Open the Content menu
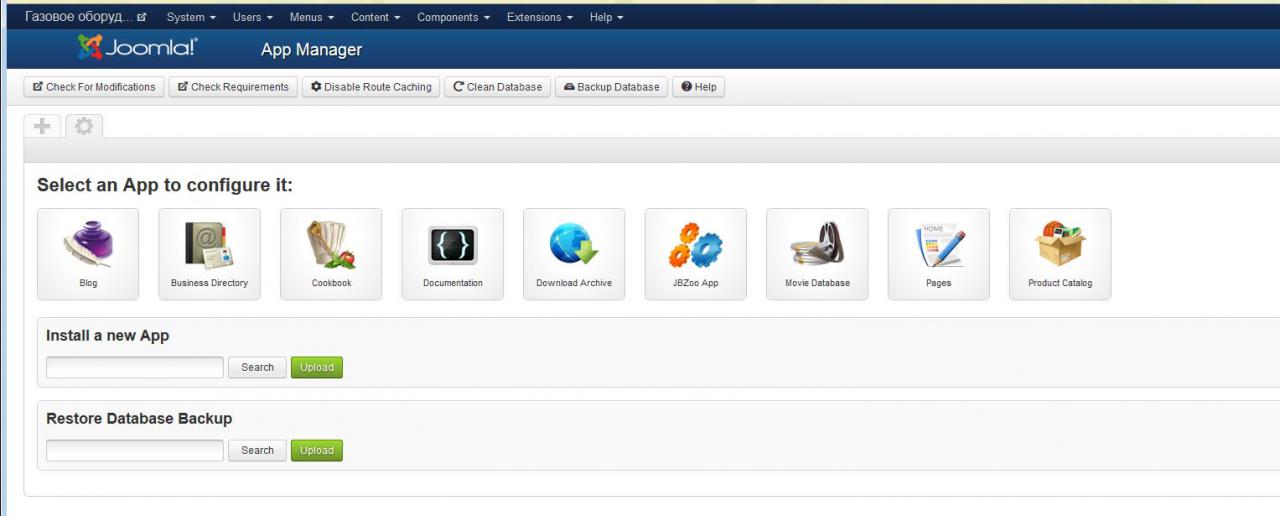1280x516 pixels. point(375,17)
